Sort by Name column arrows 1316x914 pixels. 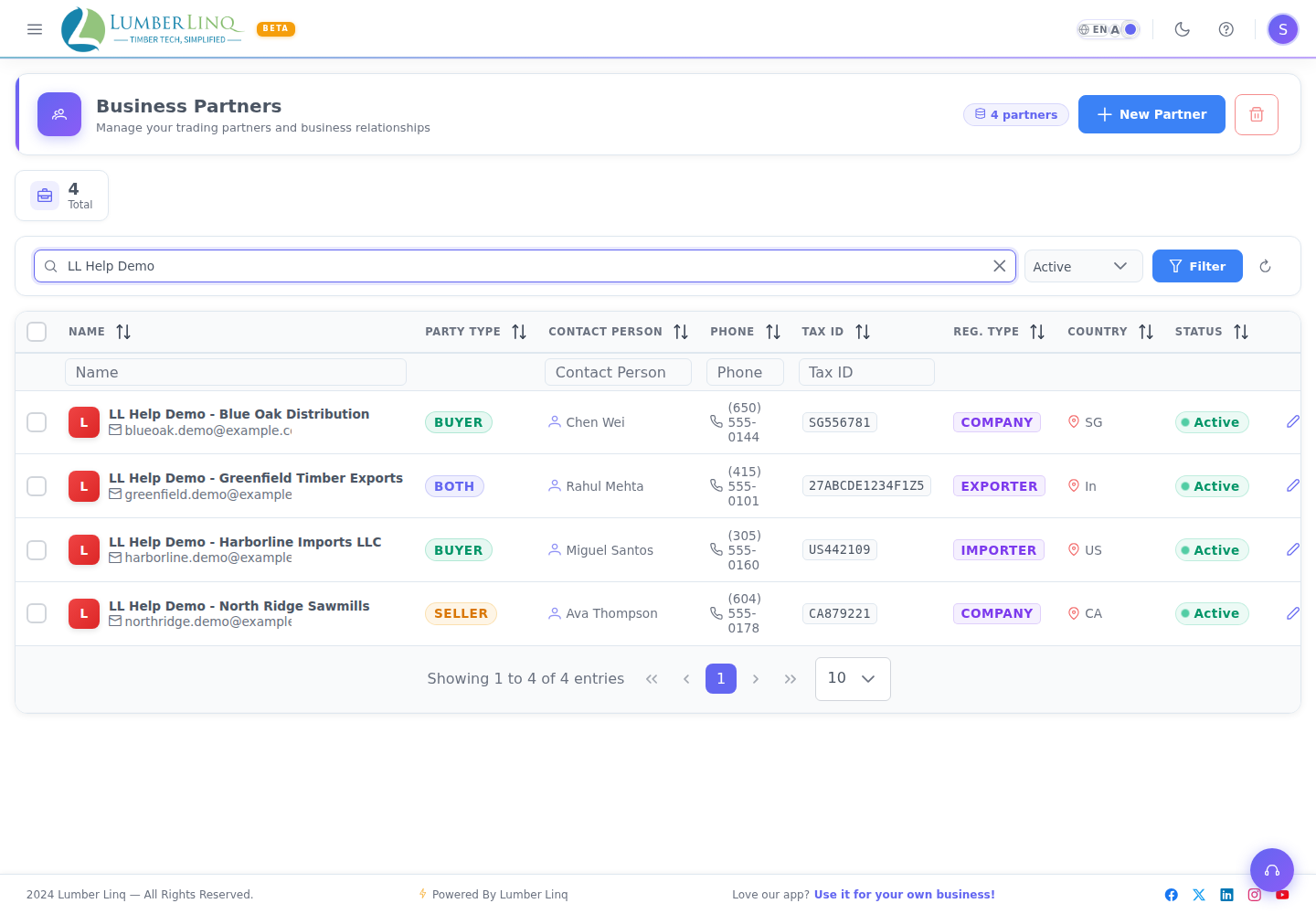[x=123, y=332]
